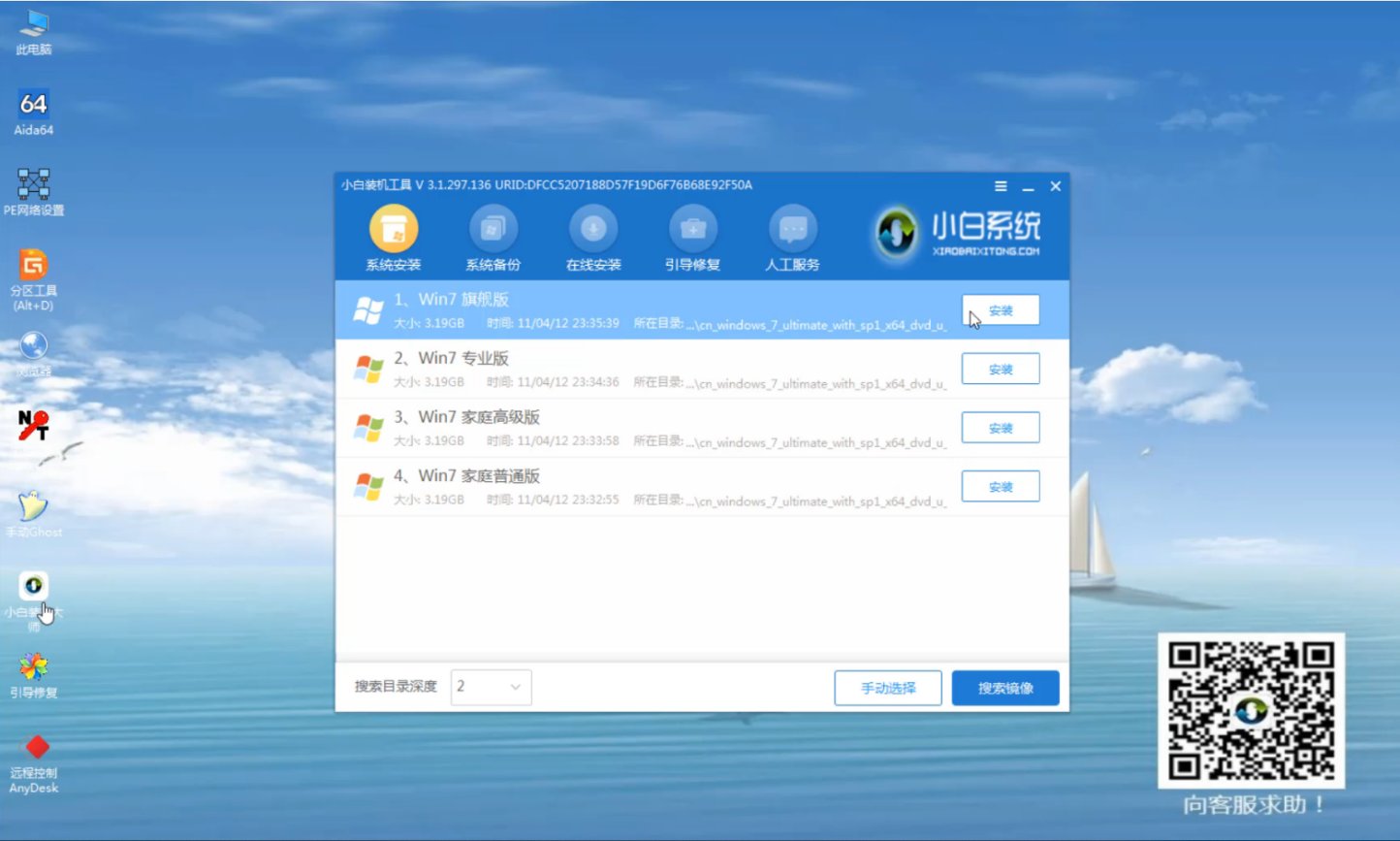Click the 手动选择 button
Screen dimensions: 1400x841
tap(888, 687)
